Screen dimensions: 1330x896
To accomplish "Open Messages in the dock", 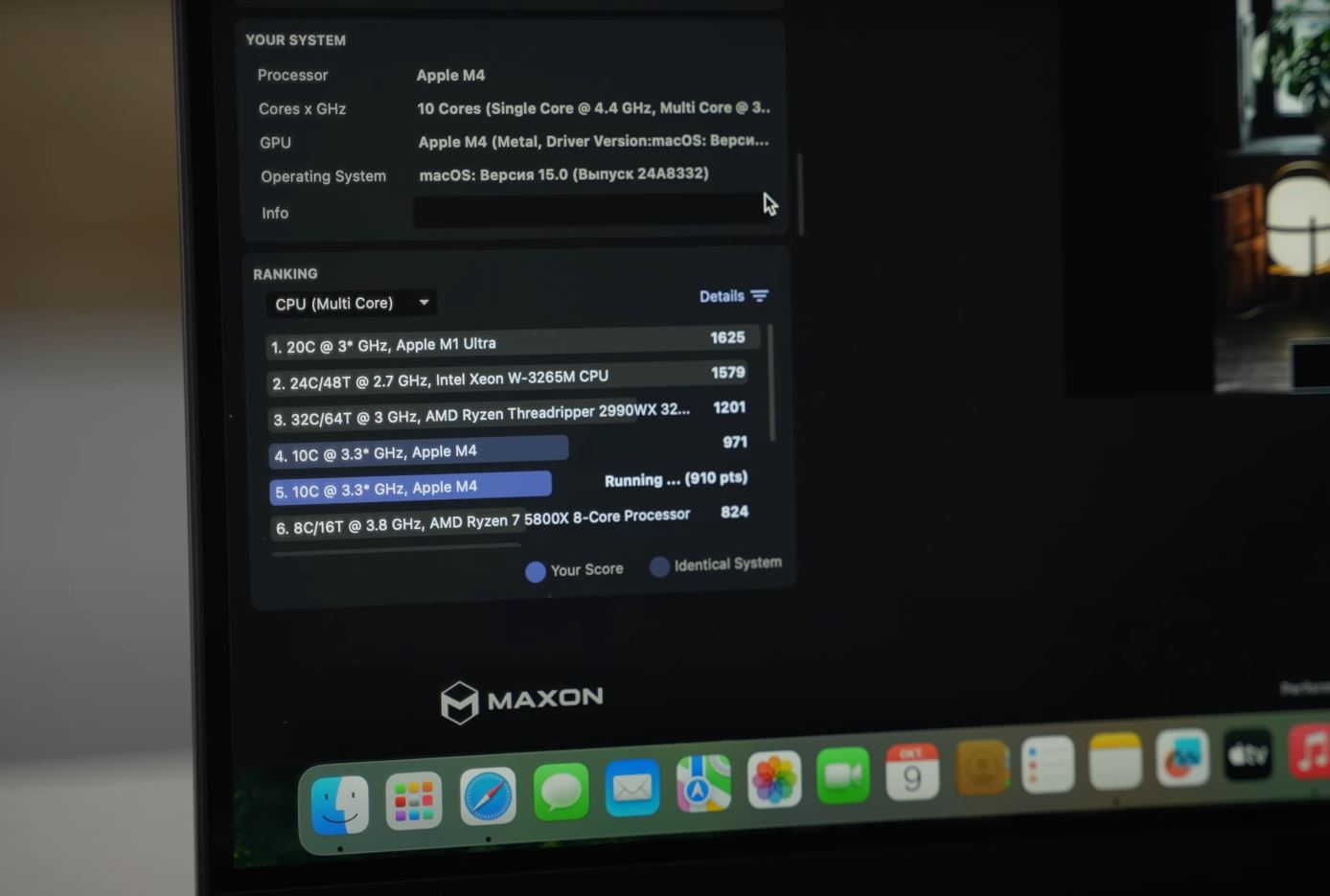I will tap(561, 792).
